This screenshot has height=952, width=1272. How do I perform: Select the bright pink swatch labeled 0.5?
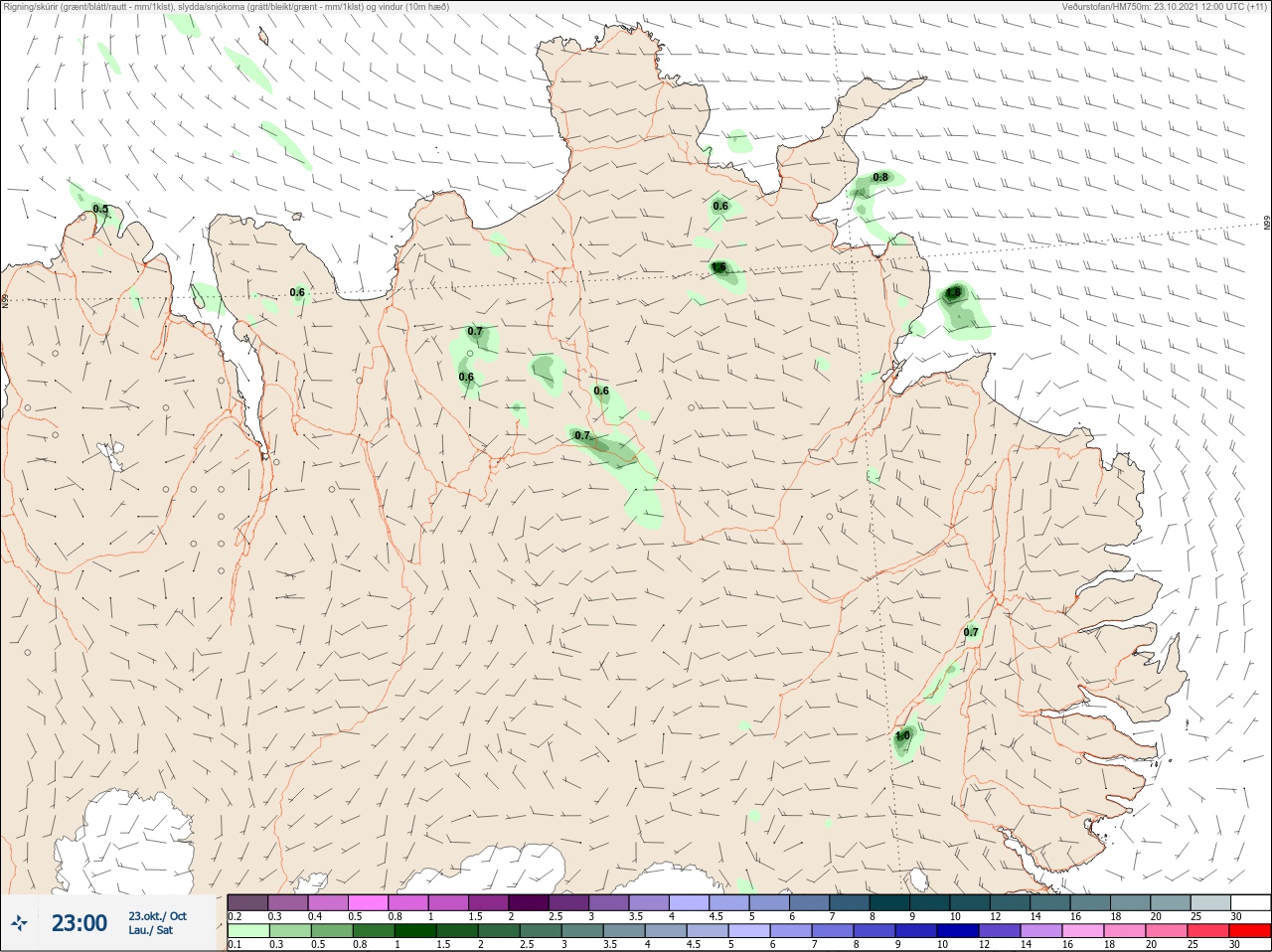coord(368,902)
